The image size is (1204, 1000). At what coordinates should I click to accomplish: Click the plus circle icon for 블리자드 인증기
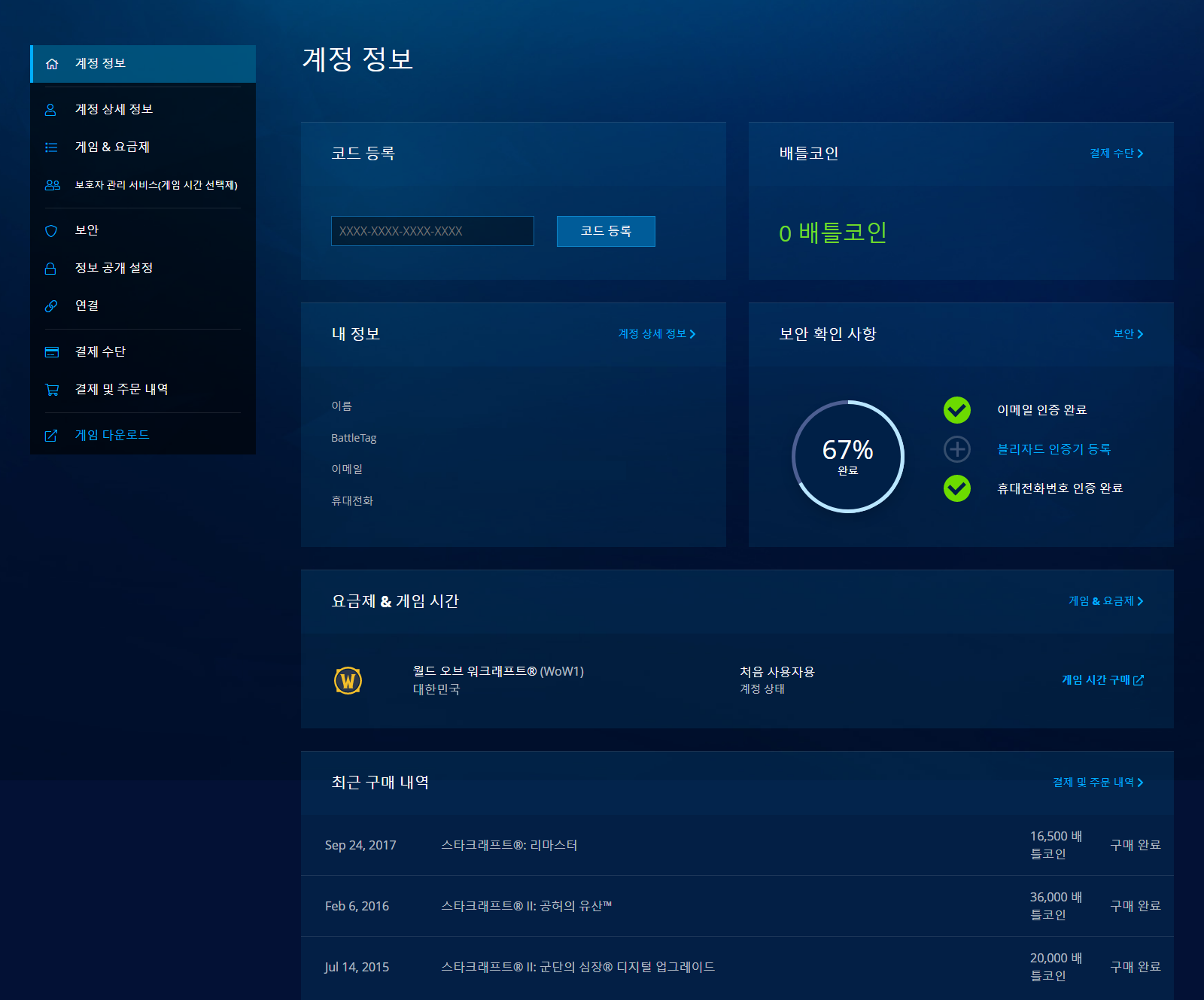(x=957, y=449)
